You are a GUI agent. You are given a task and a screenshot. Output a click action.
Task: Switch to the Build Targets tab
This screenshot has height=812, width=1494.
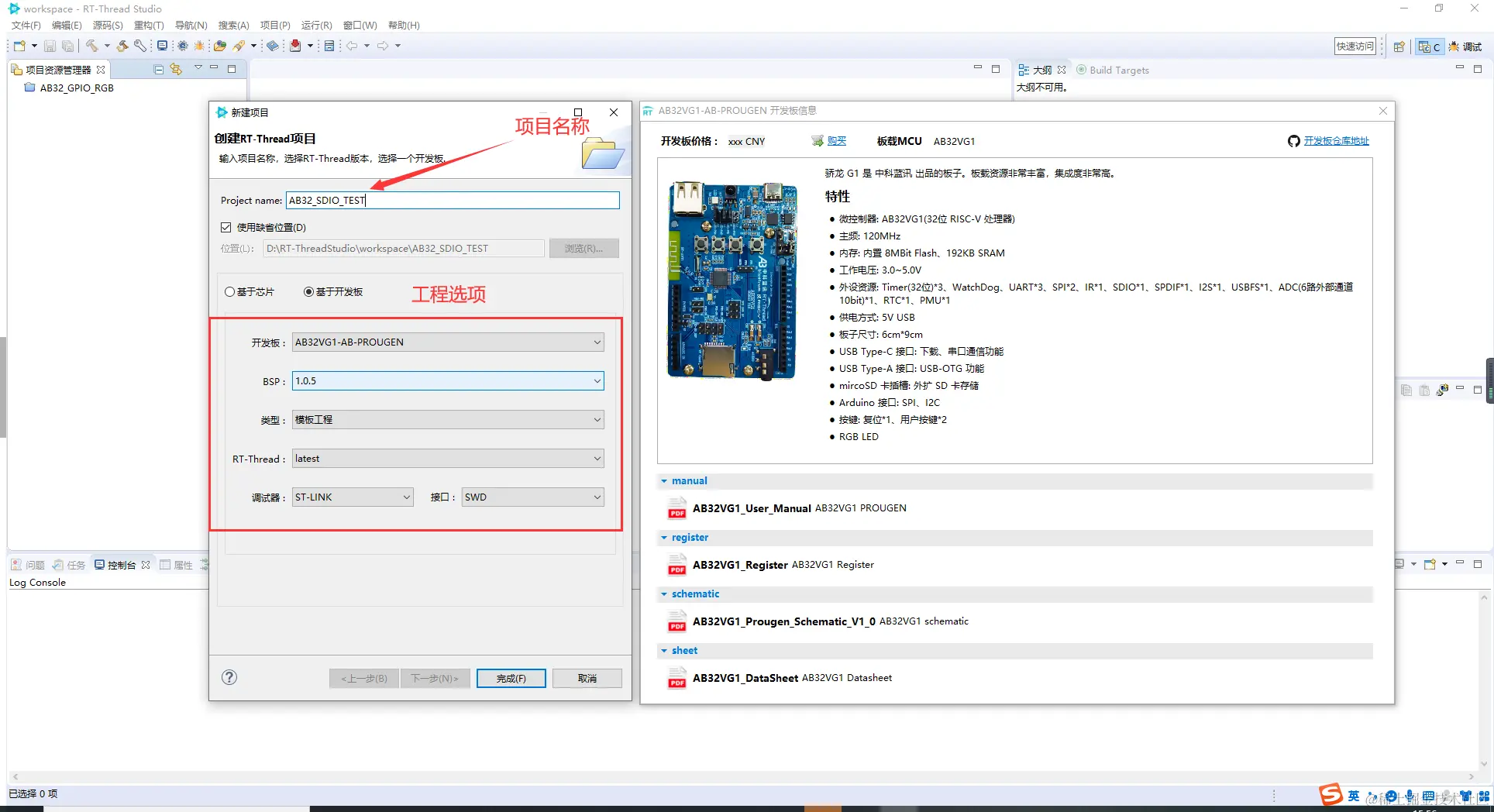click(1113, 70)
